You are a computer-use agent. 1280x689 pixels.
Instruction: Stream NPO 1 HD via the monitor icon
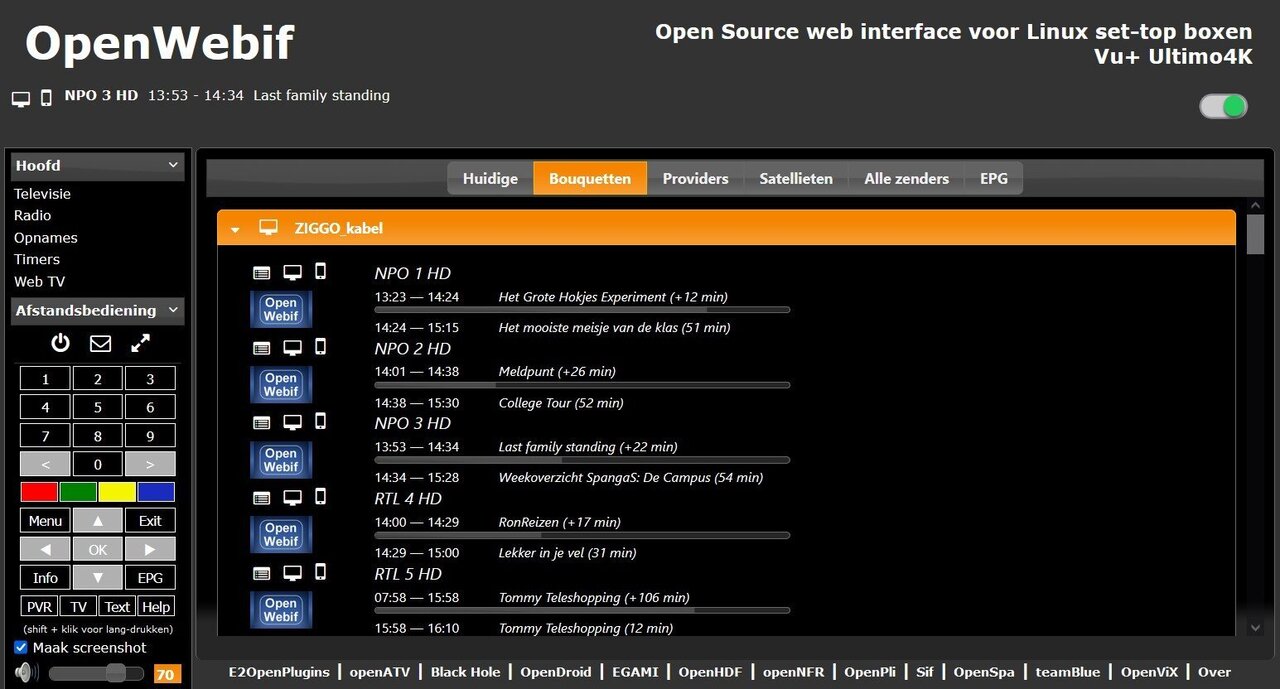pos(292,271)
